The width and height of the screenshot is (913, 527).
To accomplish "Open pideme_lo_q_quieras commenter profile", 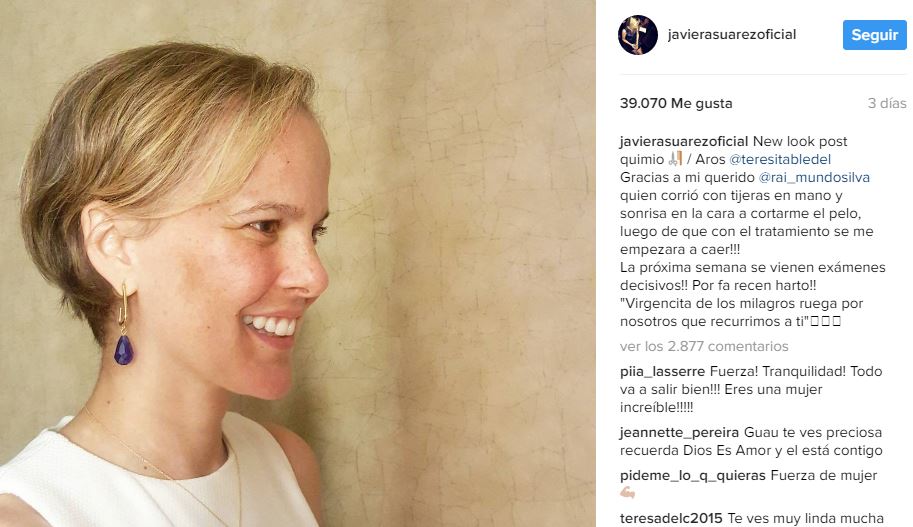I will coord(693,475).
